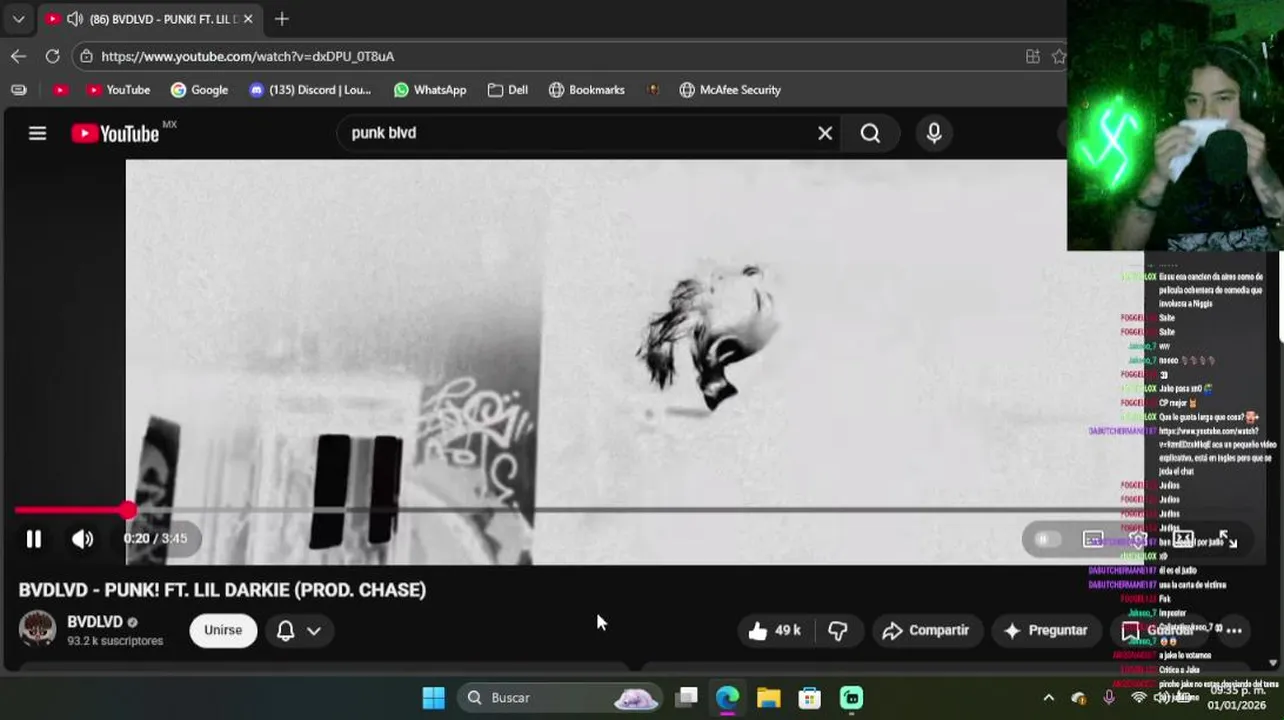Mute the video player volume
Viewport: 1284px width, 720px height.
pyautogui.click(x=82, y=539)
